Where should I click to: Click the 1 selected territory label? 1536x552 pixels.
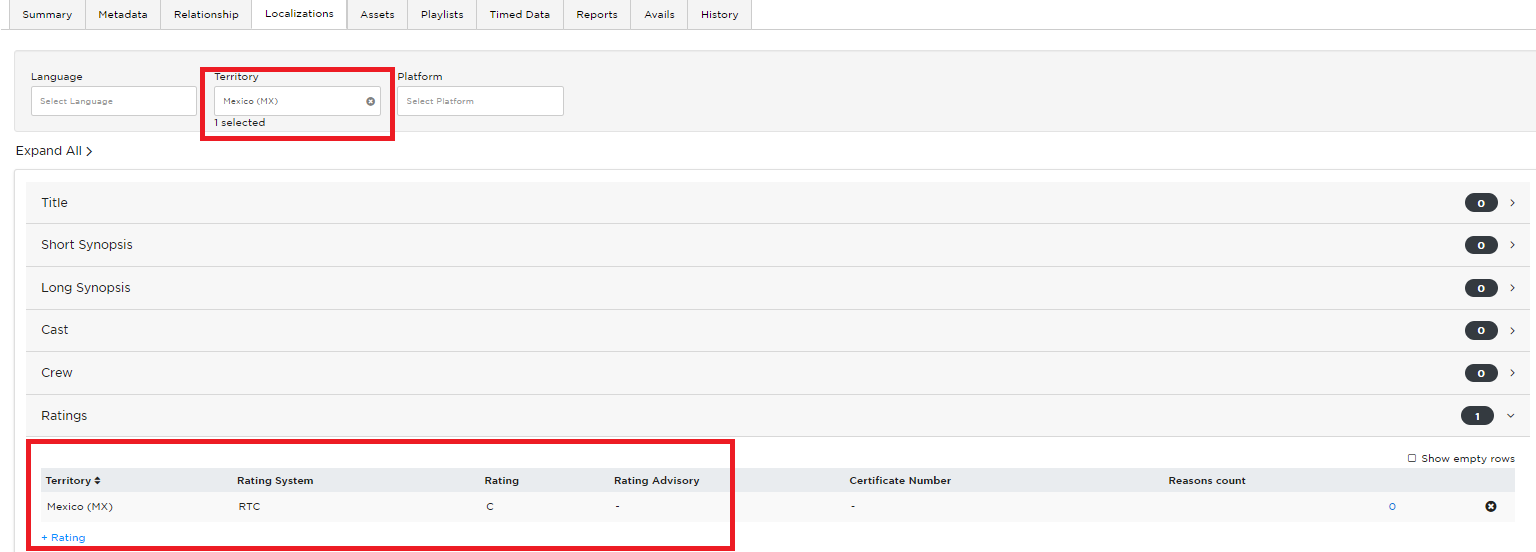(240, 123)
